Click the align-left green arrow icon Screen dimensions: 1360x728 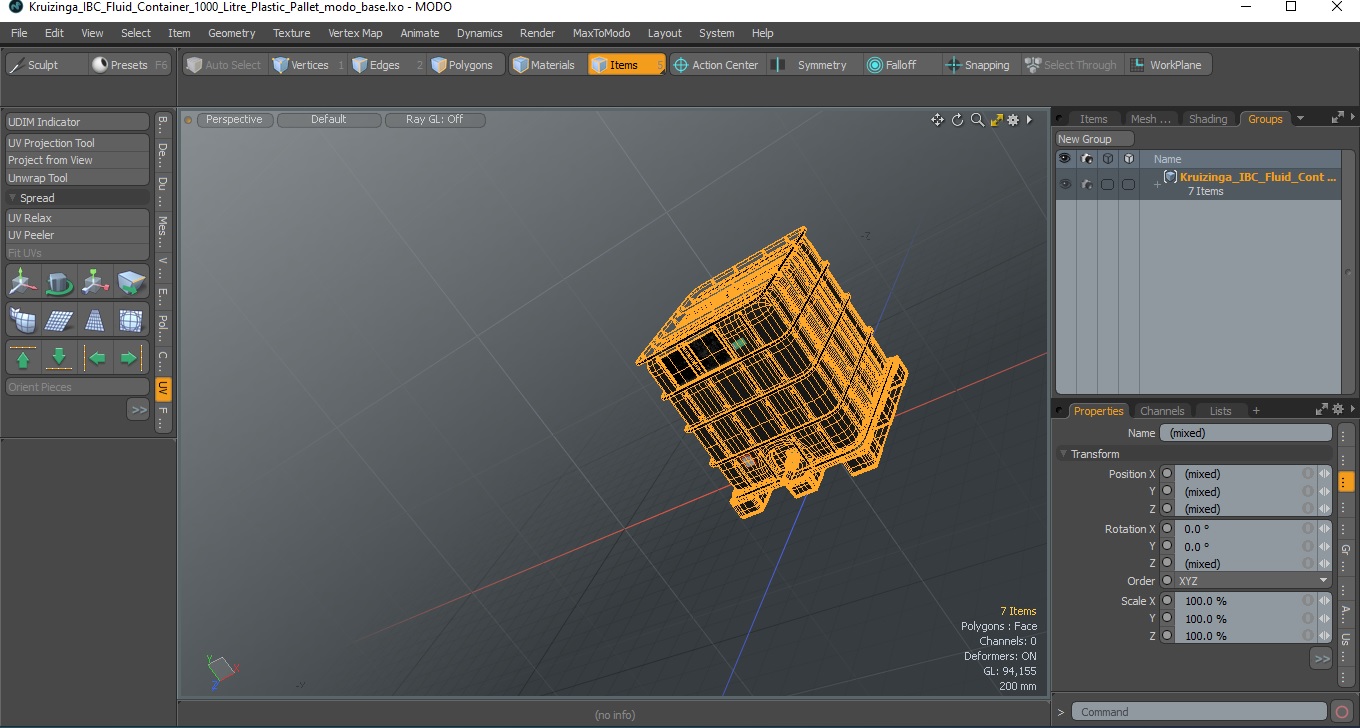pos(95,357)
